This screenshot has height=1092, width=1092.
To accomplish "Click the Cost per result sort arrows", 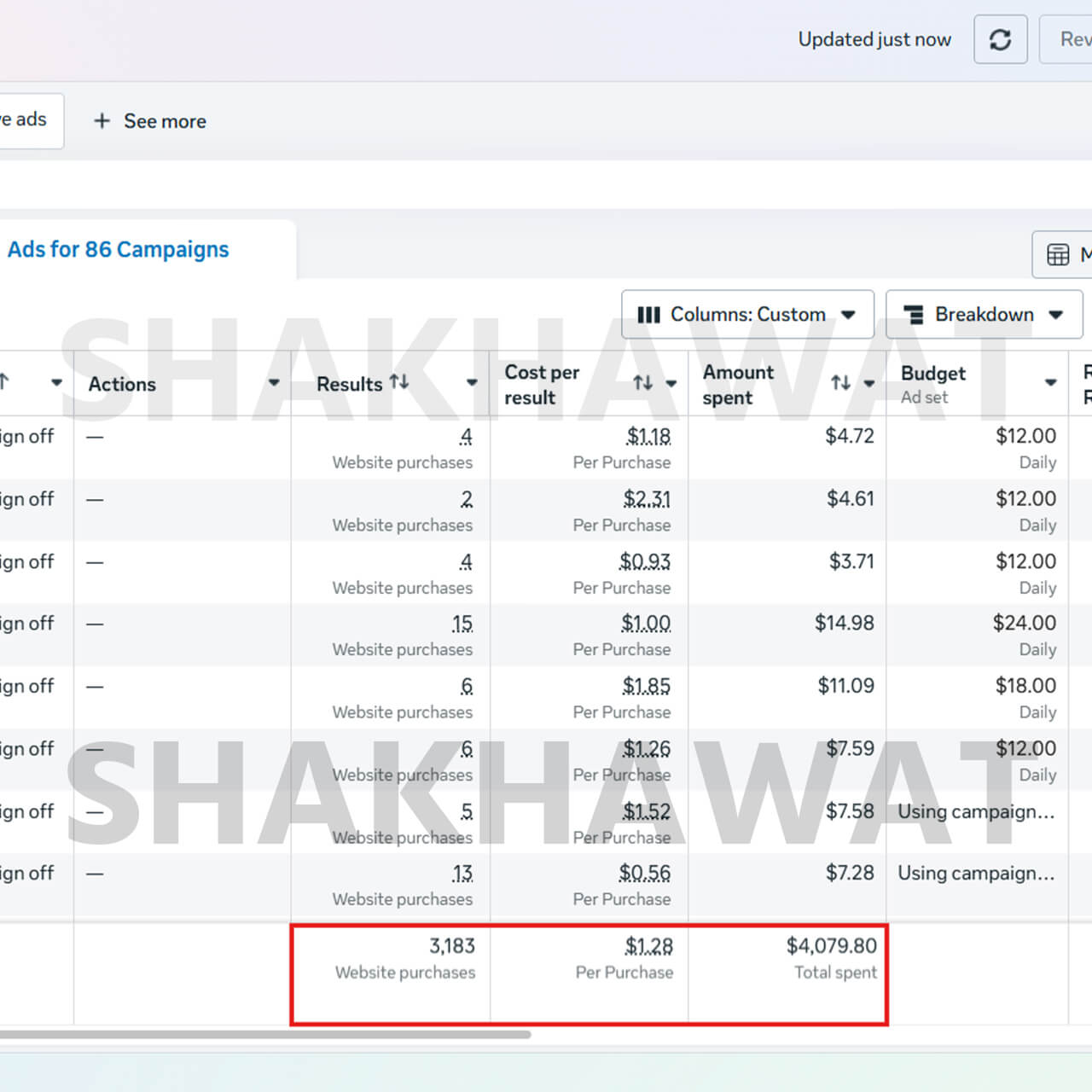I will click(x=643, y=384).
